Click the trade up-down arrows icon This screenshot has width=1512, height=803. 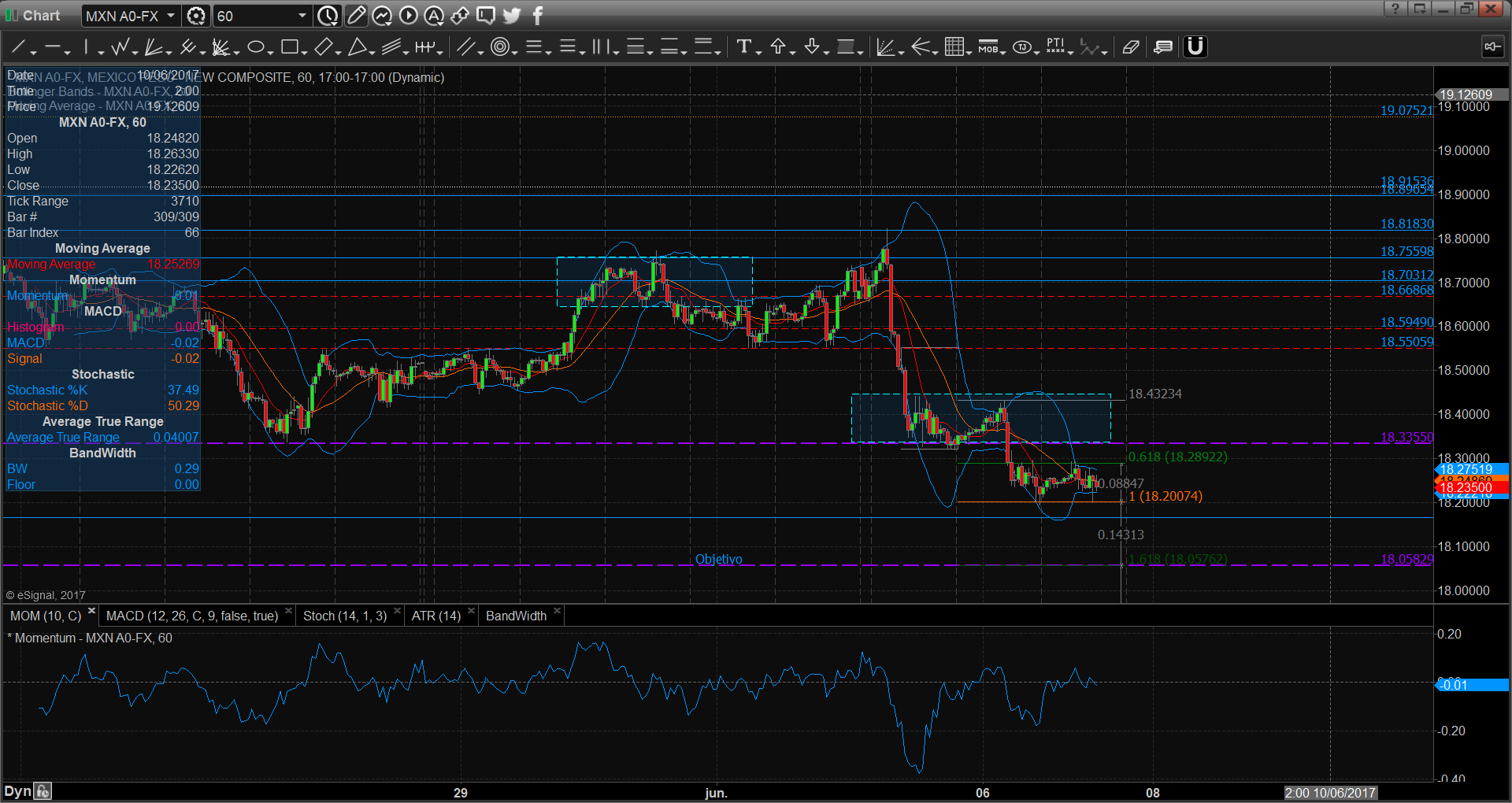coord(460,16)
